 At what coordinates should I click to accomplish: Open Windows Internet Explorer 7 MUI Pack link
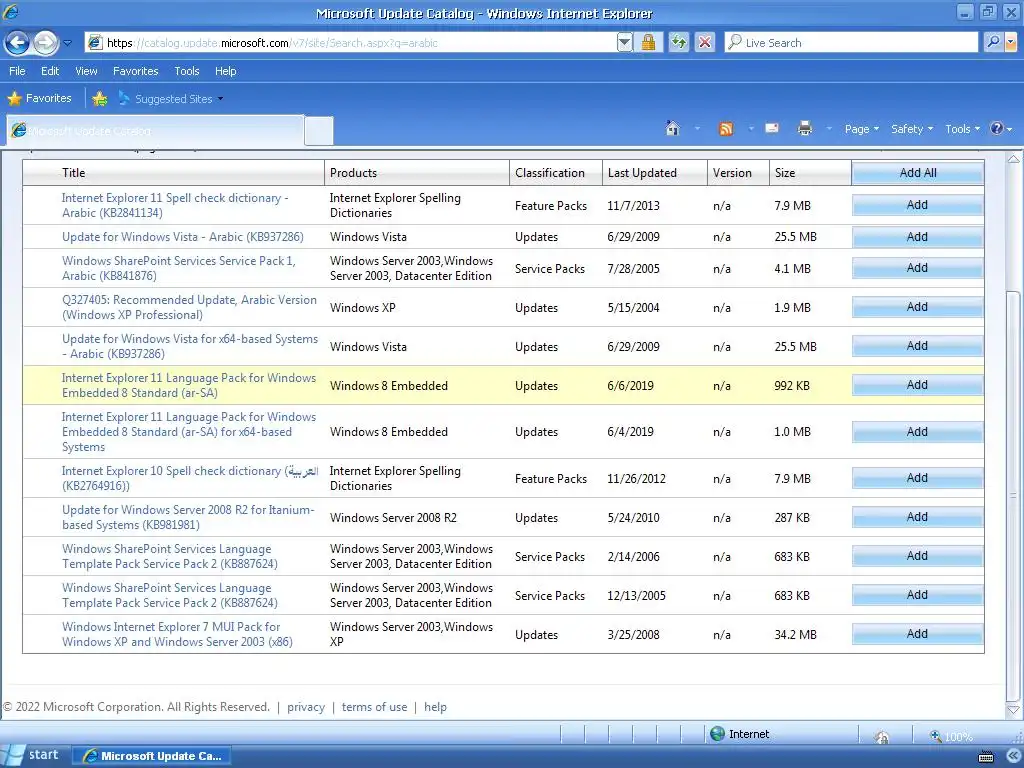177,634
